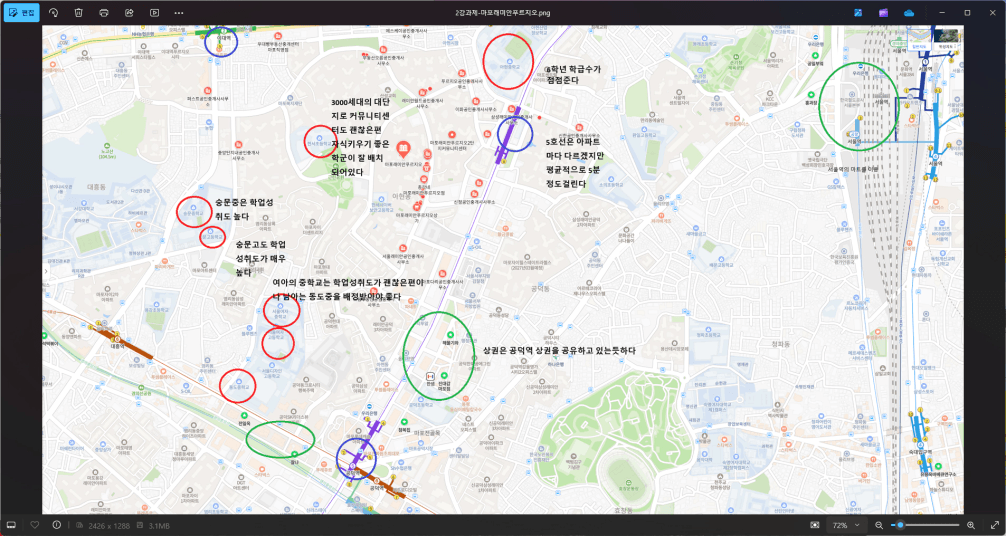
Task: Click the 3.1MB file size text
Action: click(159, 526)
